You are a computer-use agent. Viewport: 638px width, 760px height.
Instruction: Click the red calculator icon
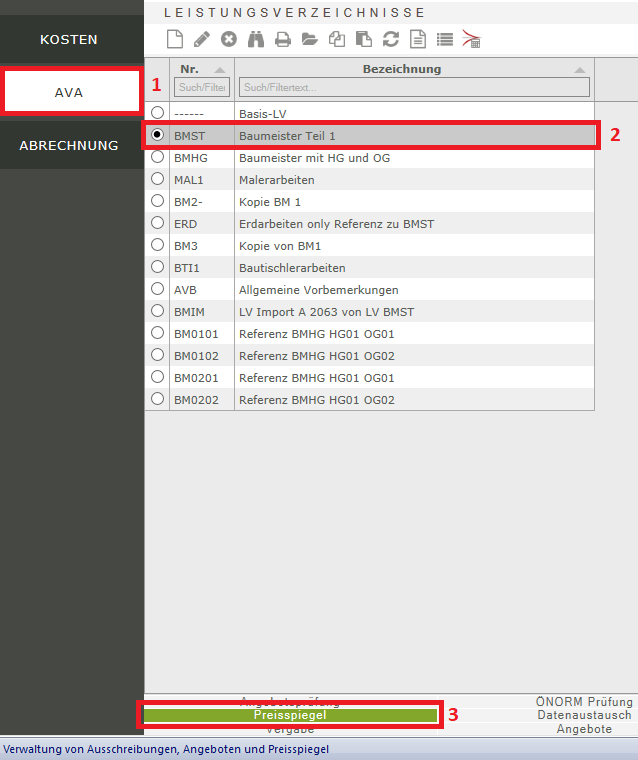click(x=472, y=40)
